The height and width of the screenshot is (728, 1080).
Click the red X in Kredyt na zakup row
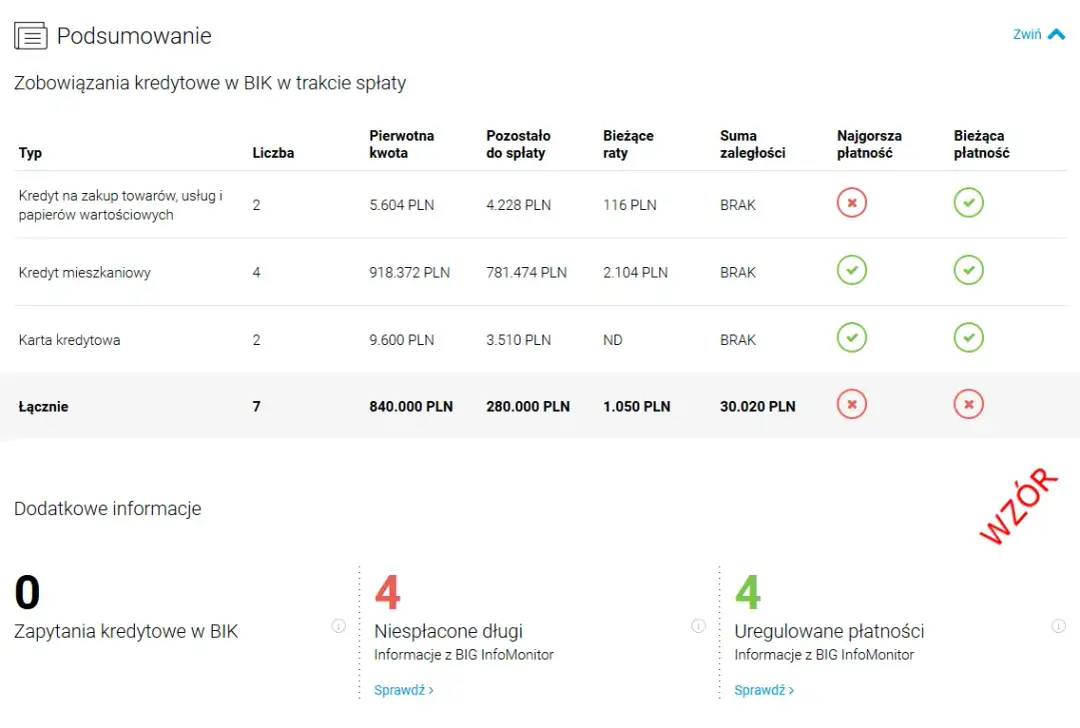coord(851,203)
